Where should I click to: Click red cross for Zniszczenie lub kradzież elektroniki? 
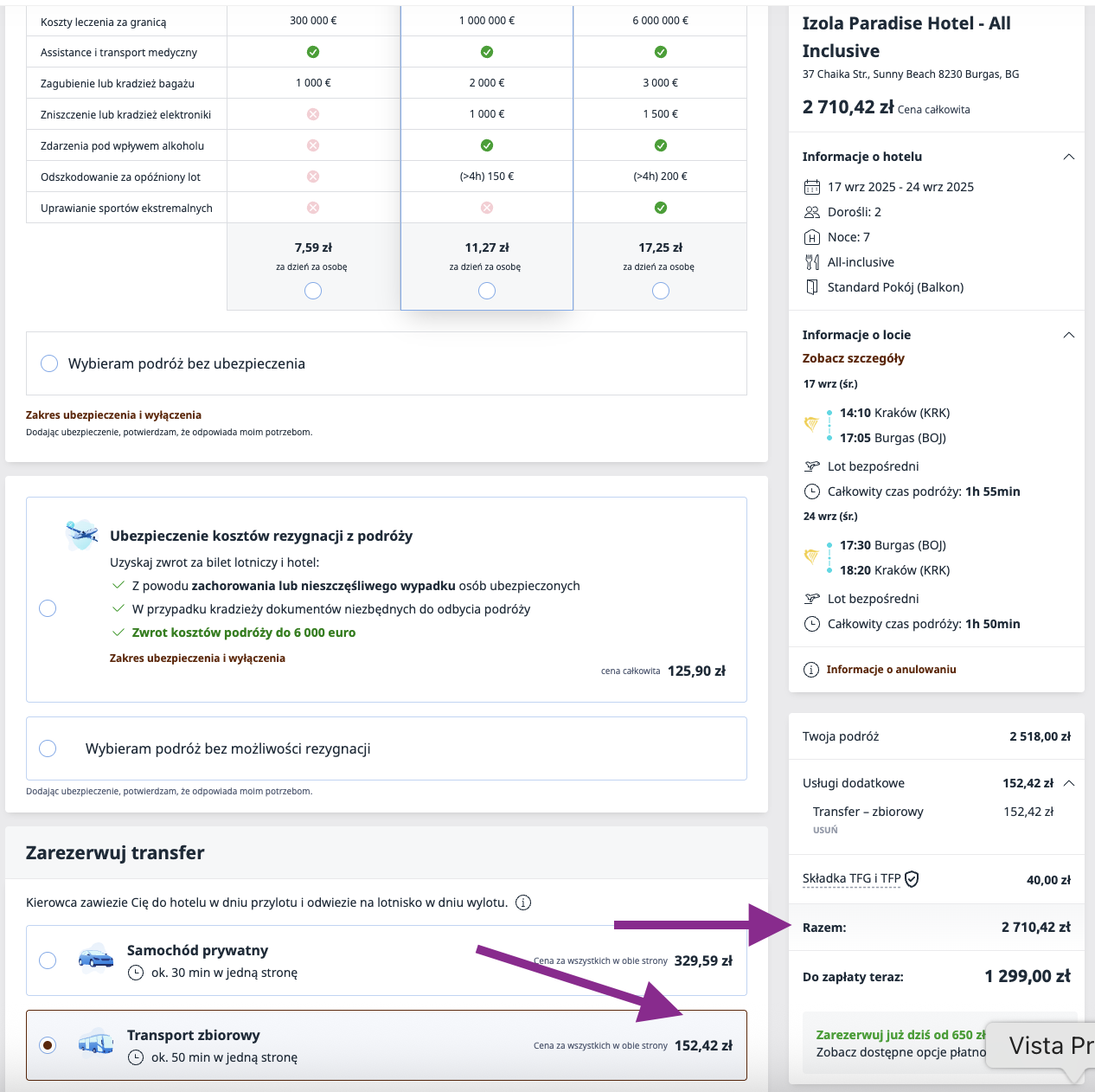coord(313,114)
